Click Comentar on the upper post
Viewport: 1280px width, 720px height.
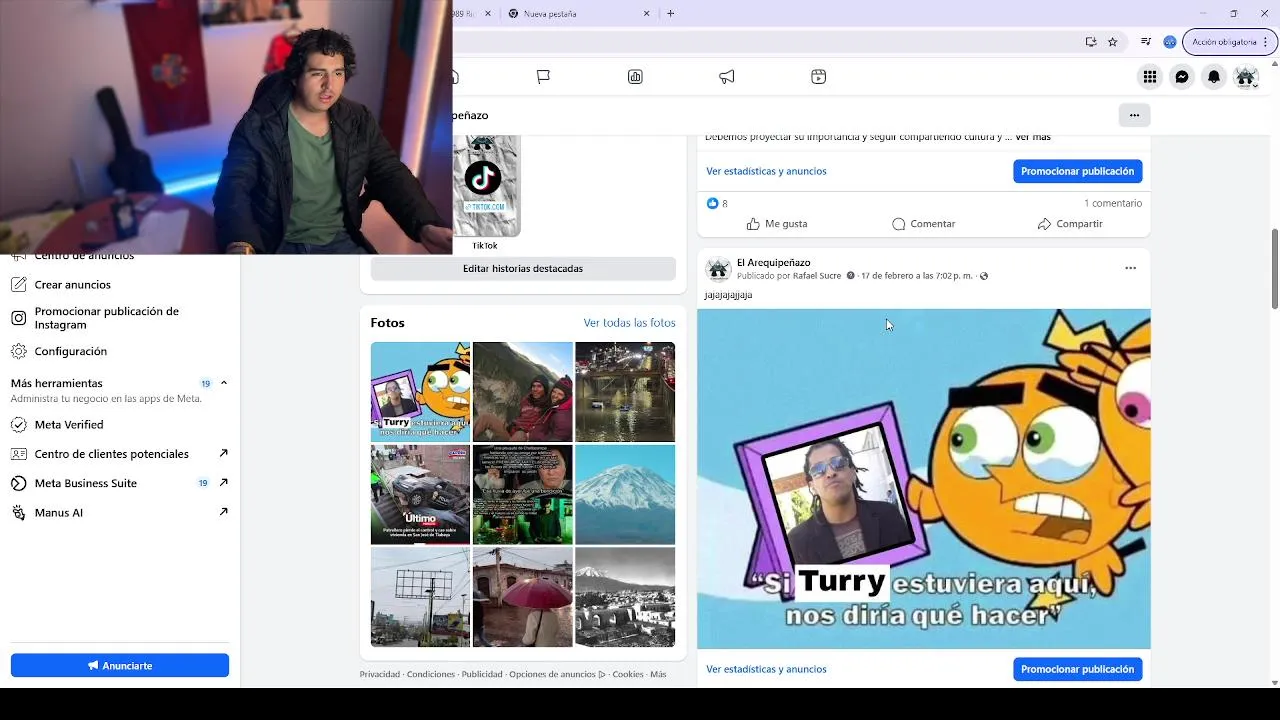click(923, 224)
